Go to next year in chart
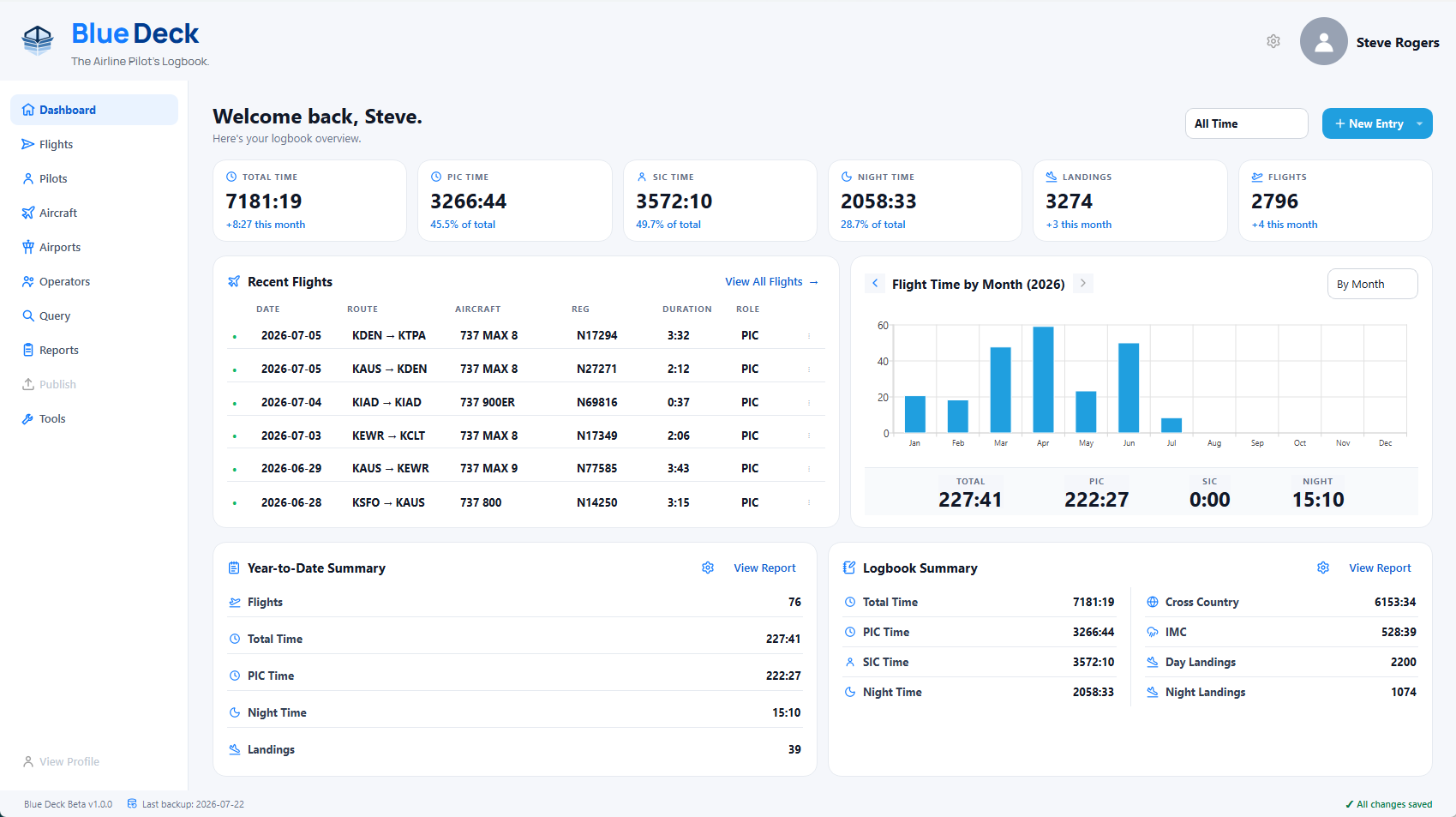Screen dimensions: 1456x817 coord(1083,283)
